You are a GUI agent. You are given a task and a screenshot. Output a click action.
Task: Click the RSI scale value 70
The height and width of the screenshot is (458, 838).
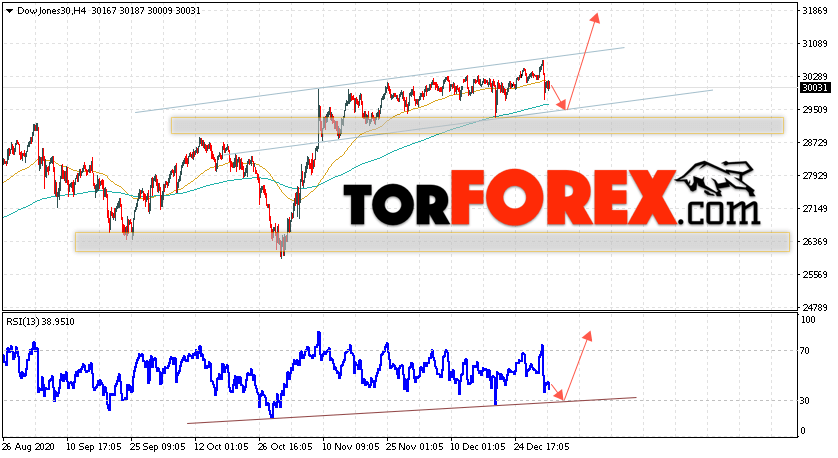[x=806, y=351]
